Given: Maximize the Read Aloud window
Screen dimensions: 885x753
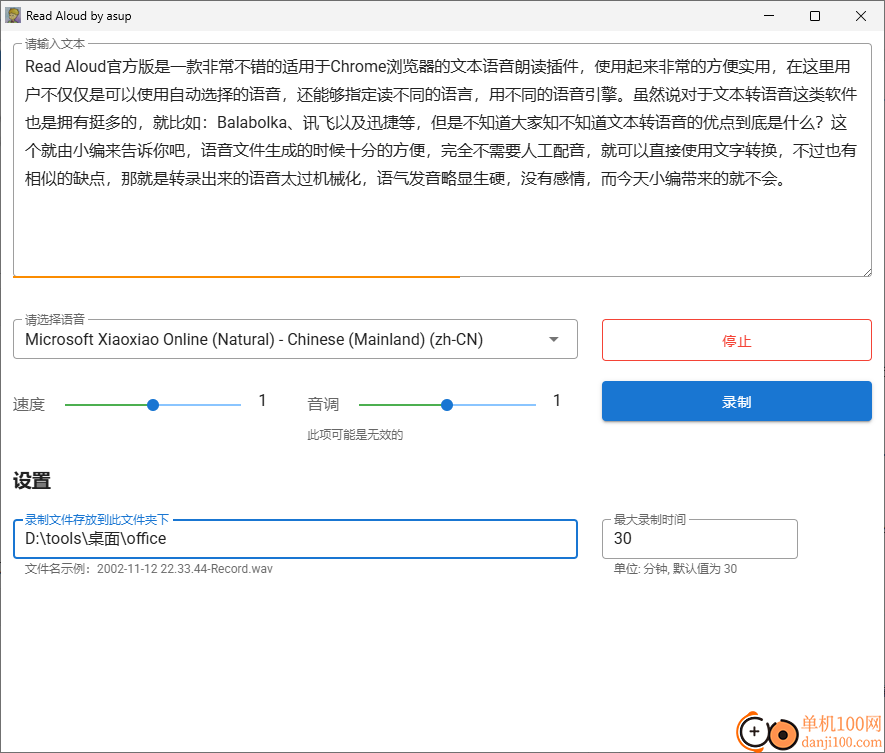Looking at the screenshot, I should [x=814, y=16].
